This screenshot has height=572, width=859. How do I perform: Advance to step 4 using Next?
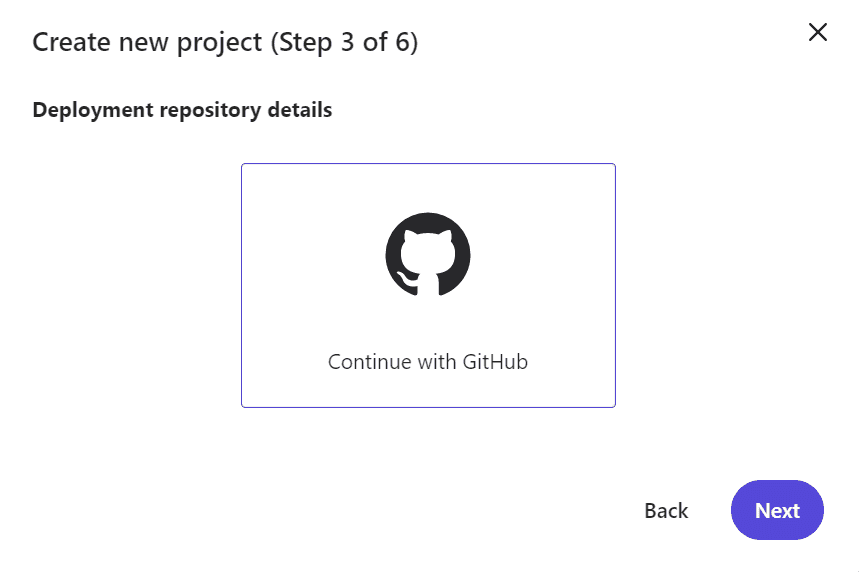click(777, 510)
